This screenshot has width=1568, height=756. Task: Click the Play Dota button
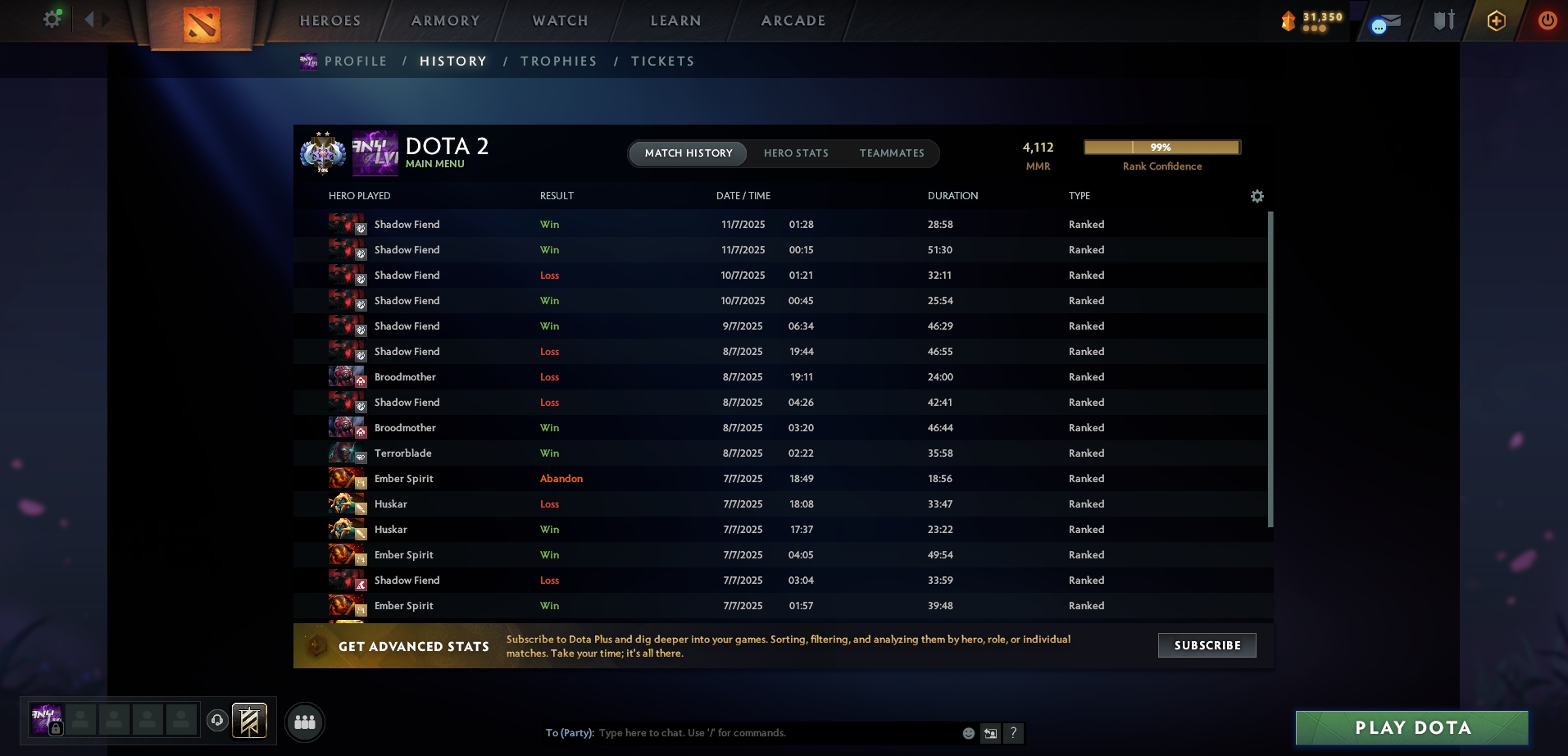(x=1412, y=727)
